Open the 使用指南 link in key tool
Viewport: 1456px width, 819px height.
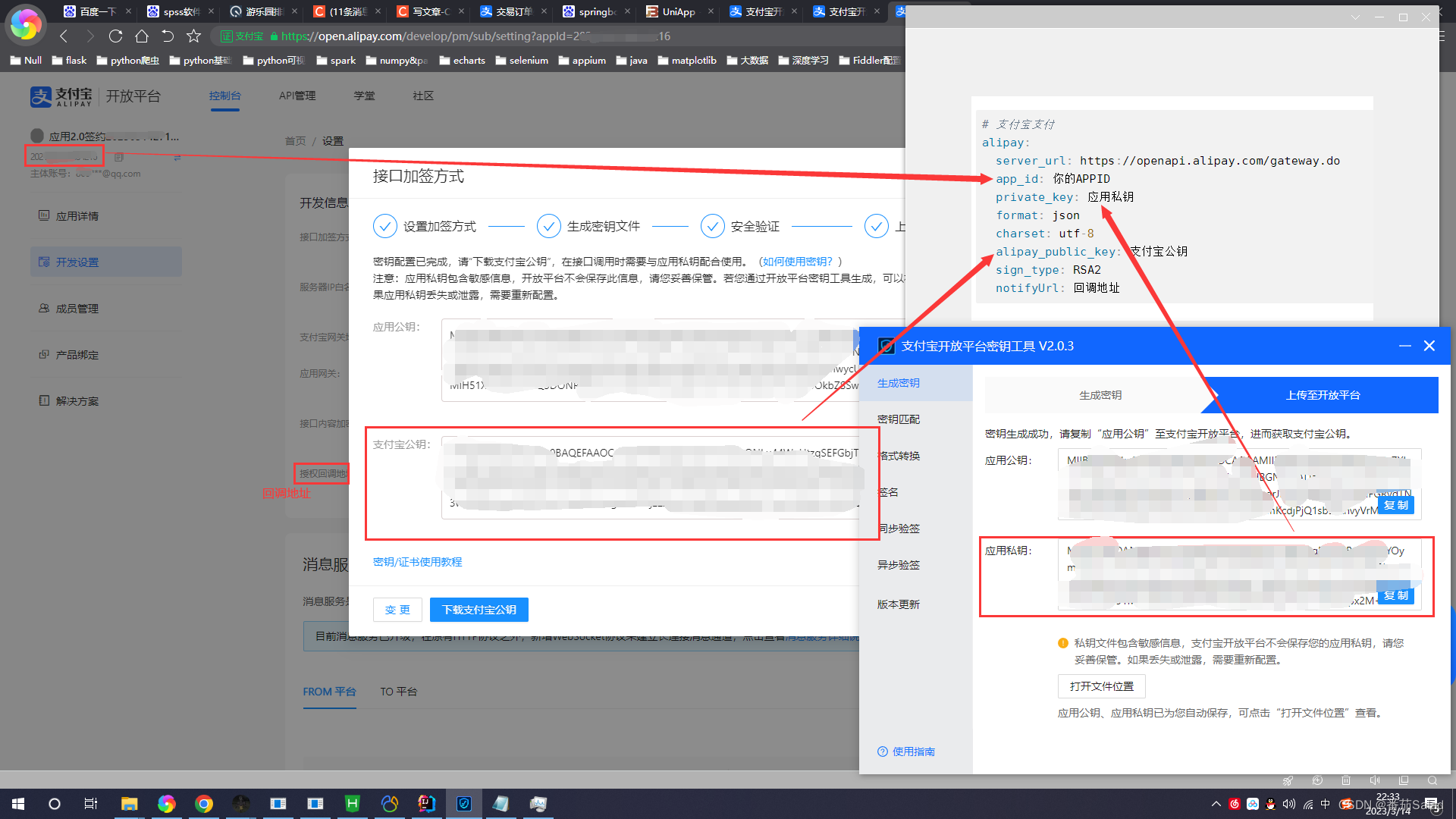pos(906,752)
